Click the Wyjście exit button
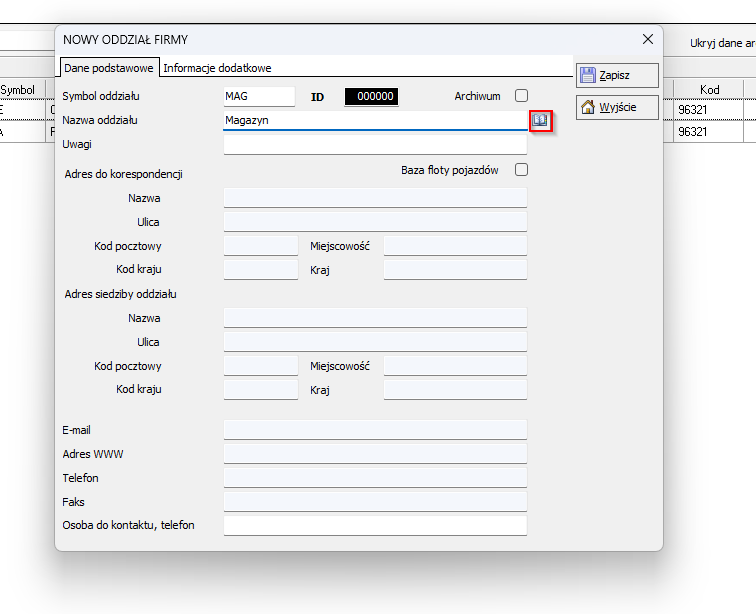This screenshot has width=756, height=614. point(617,107)
